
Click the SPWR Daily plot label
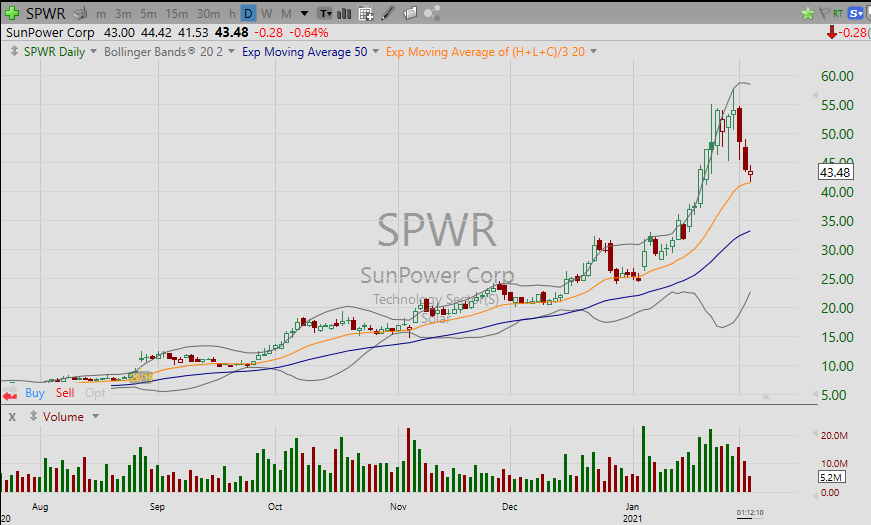(x=54, y=52)
